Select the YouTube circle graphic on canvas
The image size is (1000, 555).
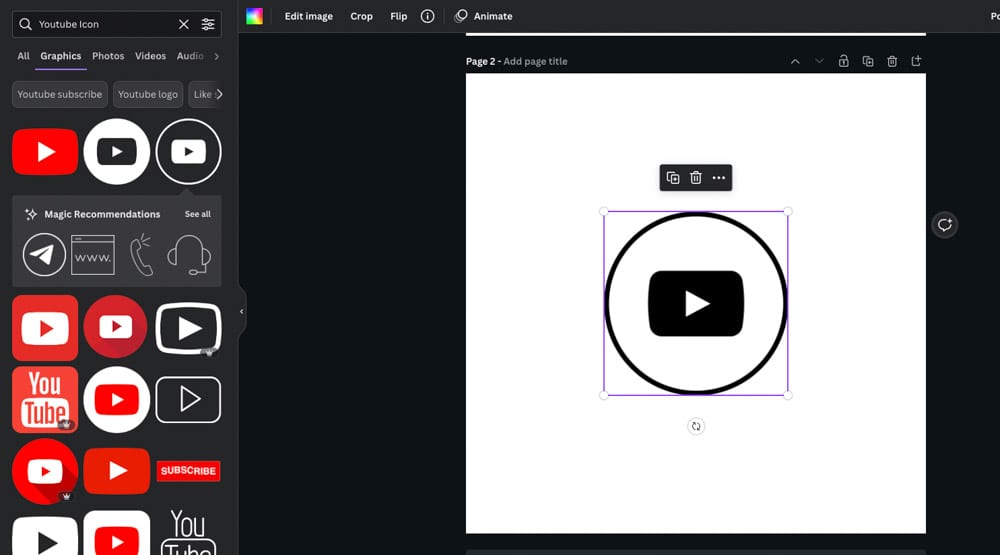[696, 303]
